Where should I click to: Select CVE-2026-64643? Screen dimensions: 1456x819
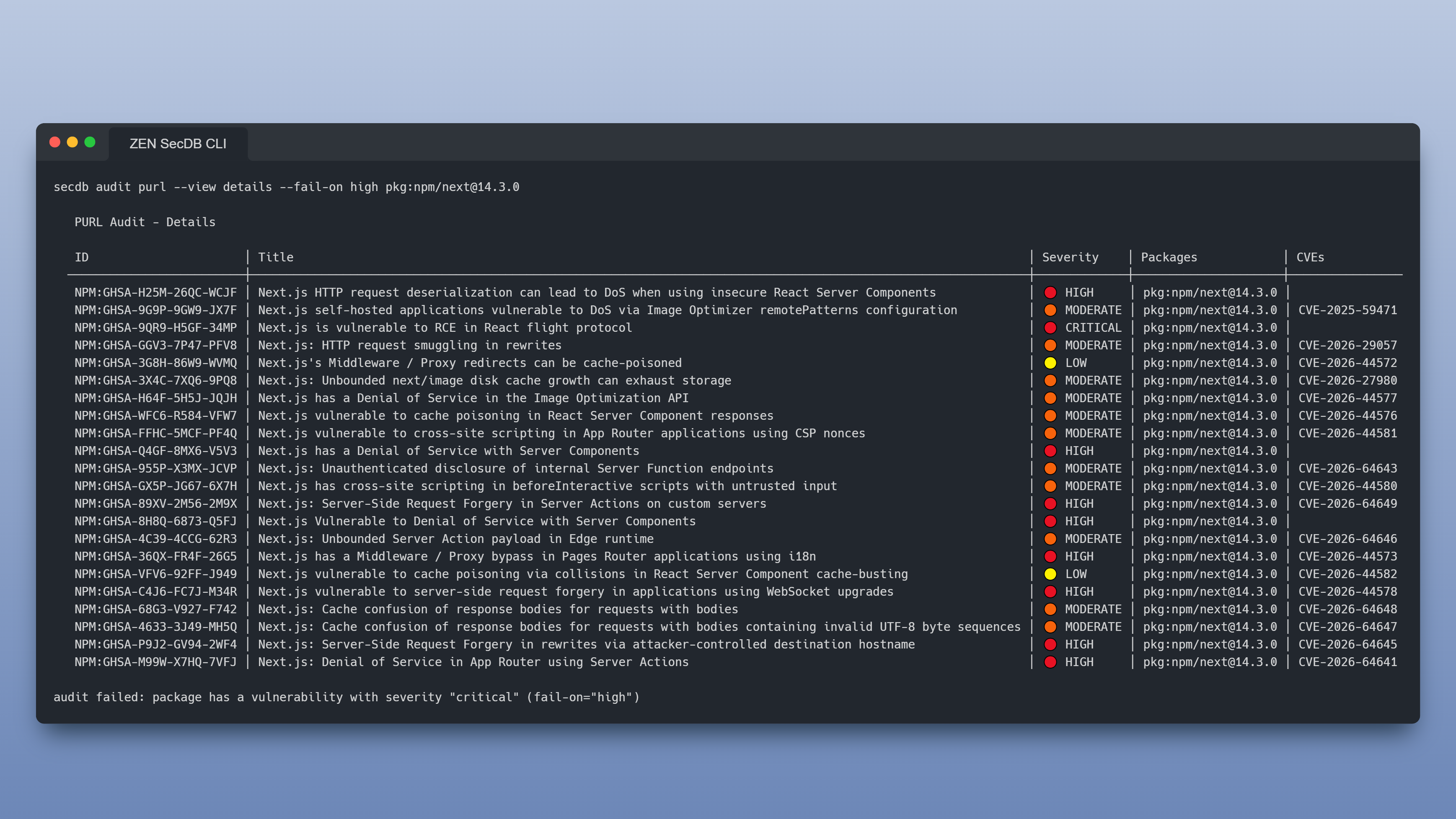(x=1347, y=468)
